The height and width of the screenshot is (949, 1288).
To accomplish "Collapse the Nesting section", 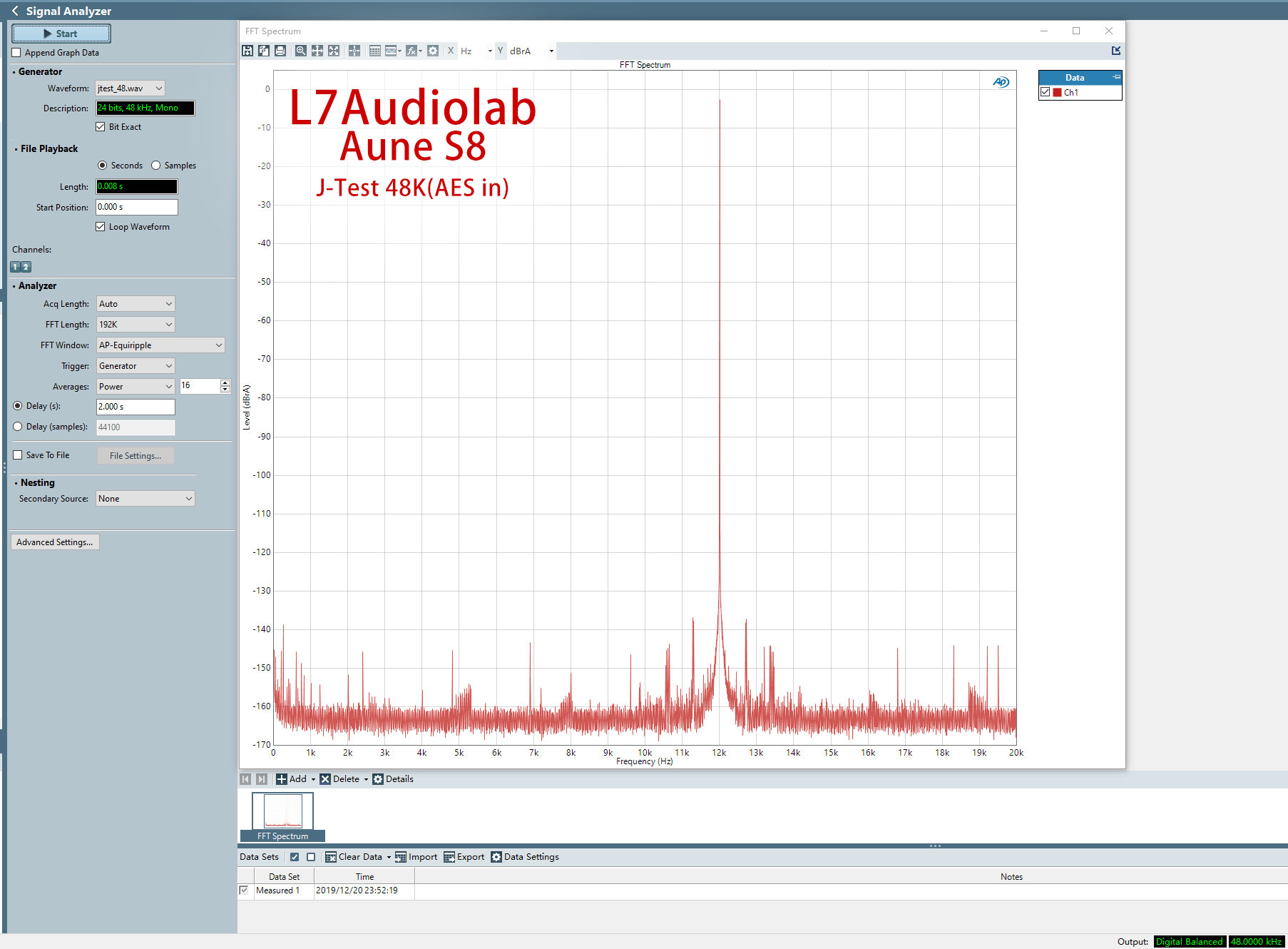I will coord(16,483).
